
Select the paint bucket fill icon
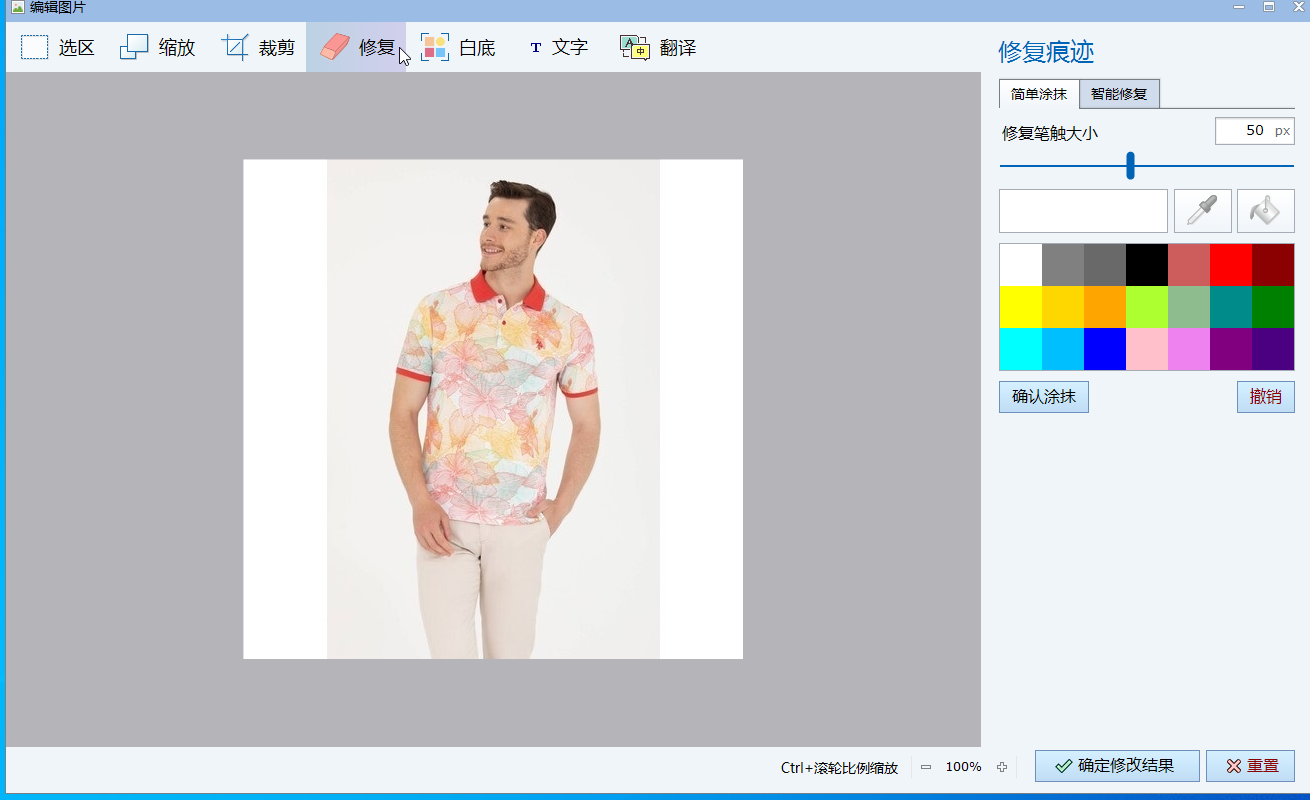(1266, 211)
